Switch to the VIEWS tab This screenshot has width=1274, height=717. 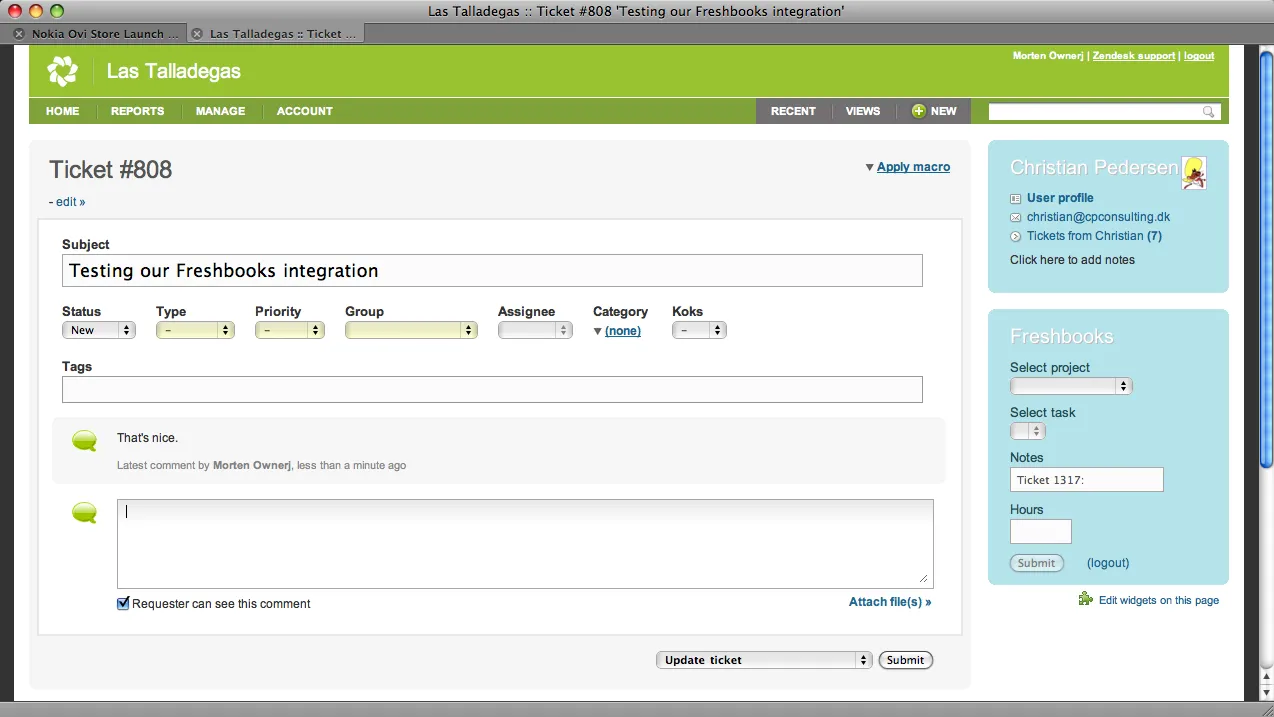862,111
